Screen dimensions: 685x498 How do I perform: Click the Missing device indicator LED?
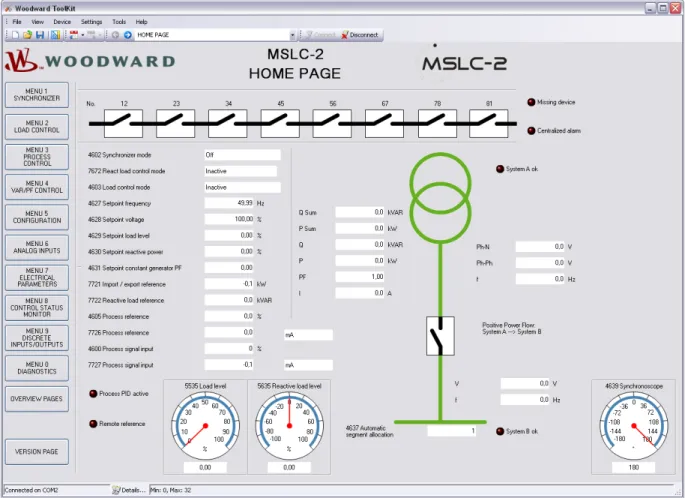coord(531,102)
